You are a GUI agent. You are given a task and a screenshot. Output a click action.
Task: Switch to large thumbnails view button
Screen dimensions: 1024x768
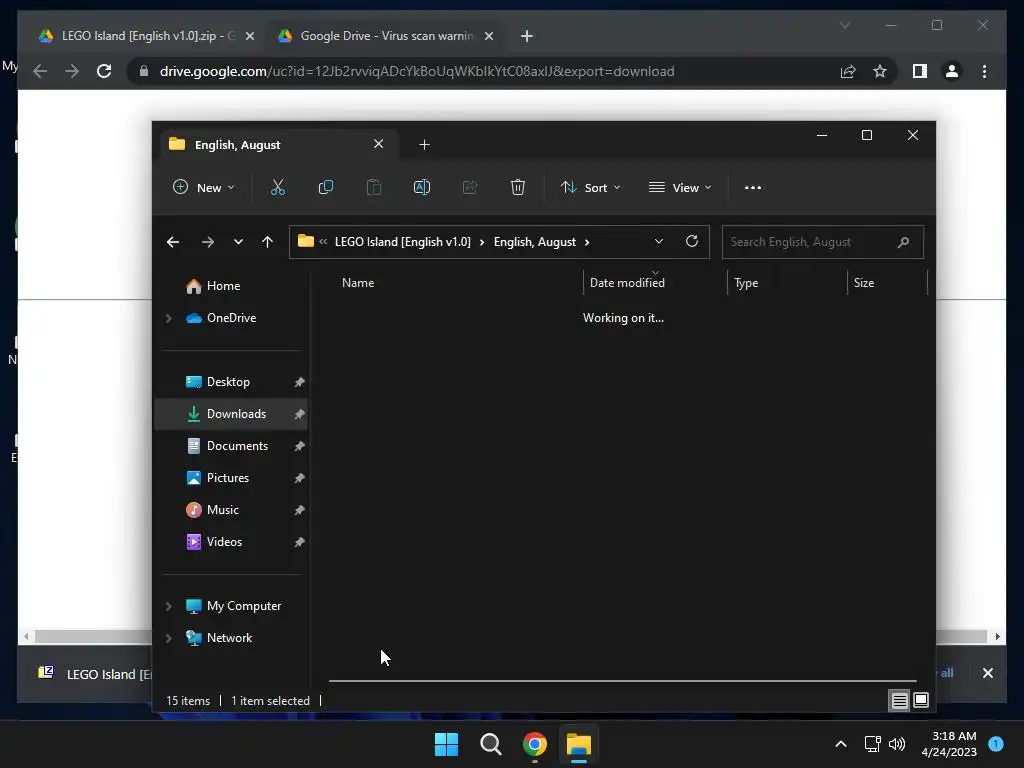tap(921, 701)
